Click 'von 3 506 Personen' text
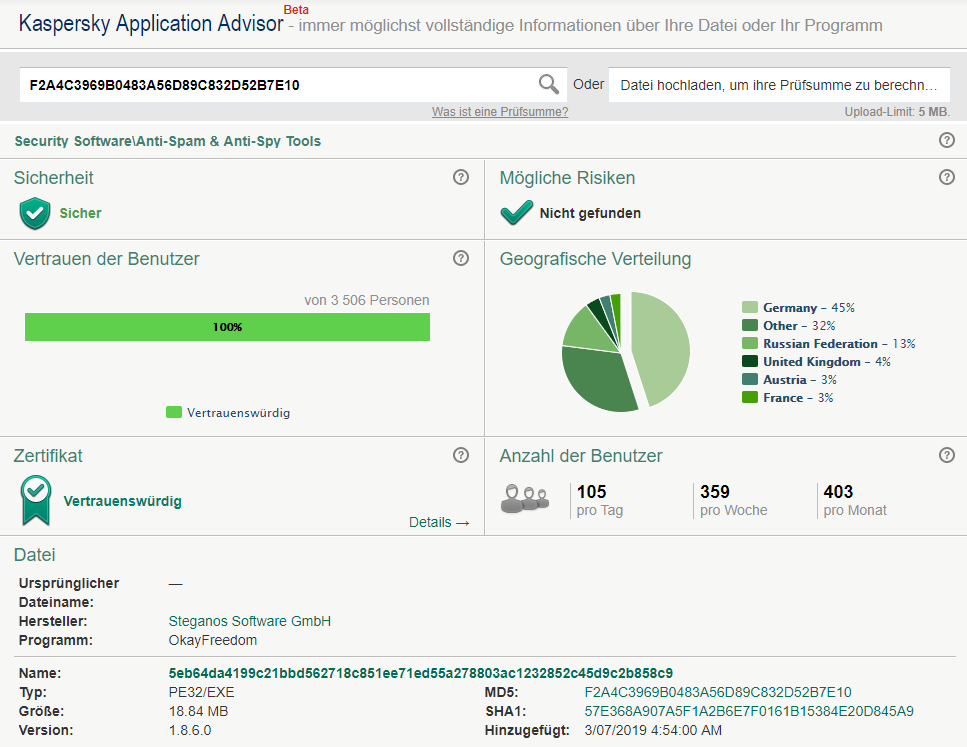Screen dimensions: 967x747 pos(367,300)
